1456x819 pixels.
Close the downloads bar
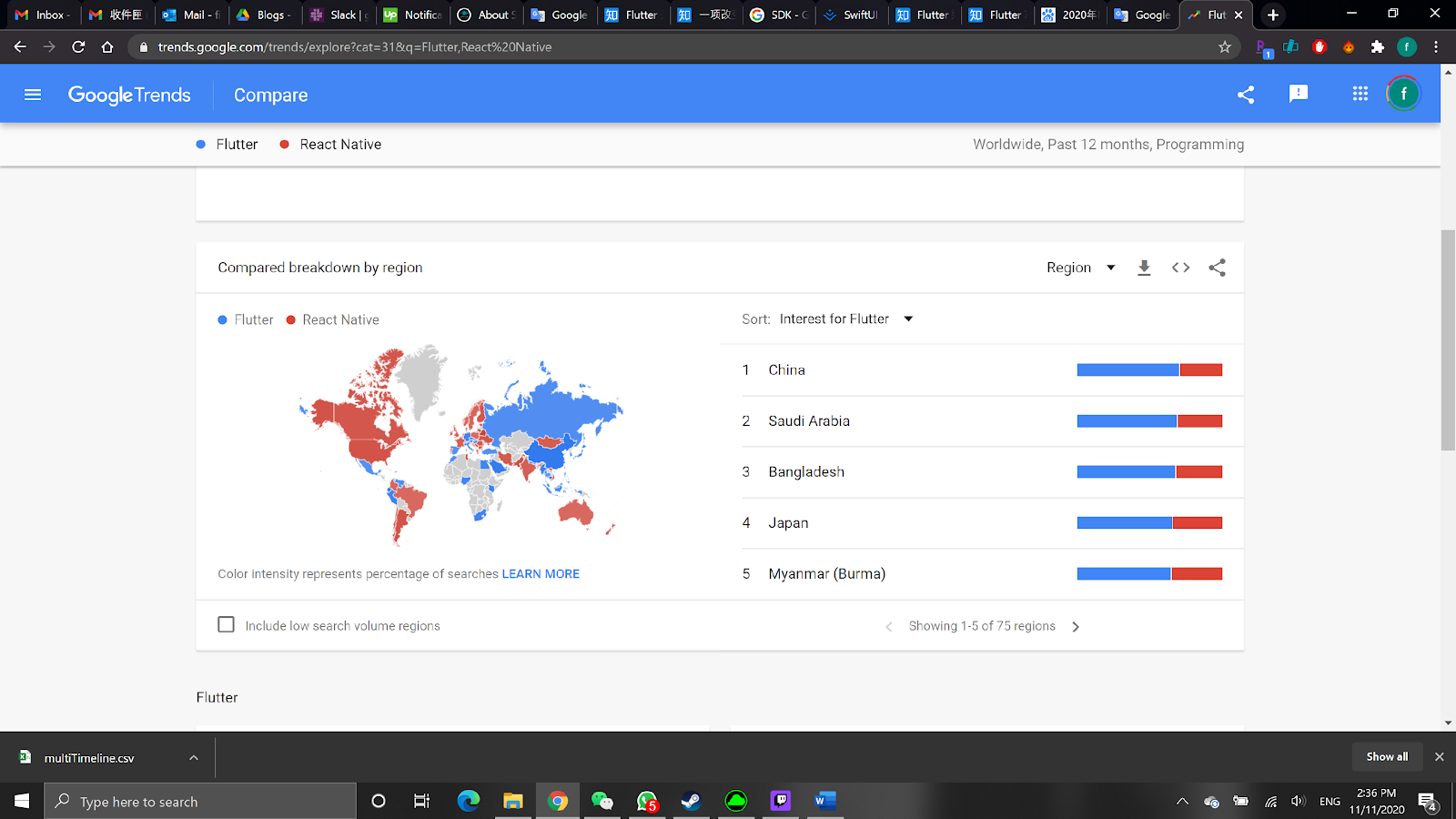(1439, 757)
